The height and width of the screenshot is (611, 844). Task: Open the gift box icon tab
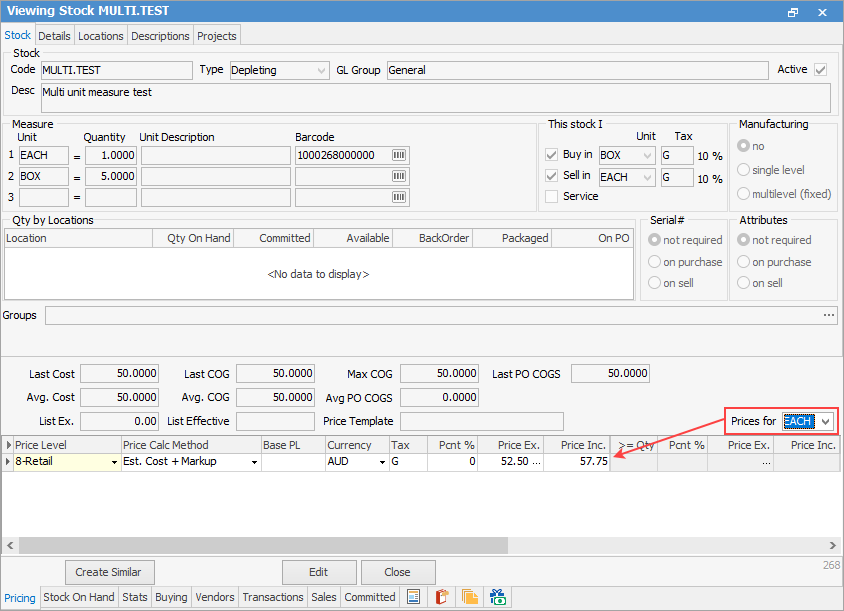click(x=497, y=597)
